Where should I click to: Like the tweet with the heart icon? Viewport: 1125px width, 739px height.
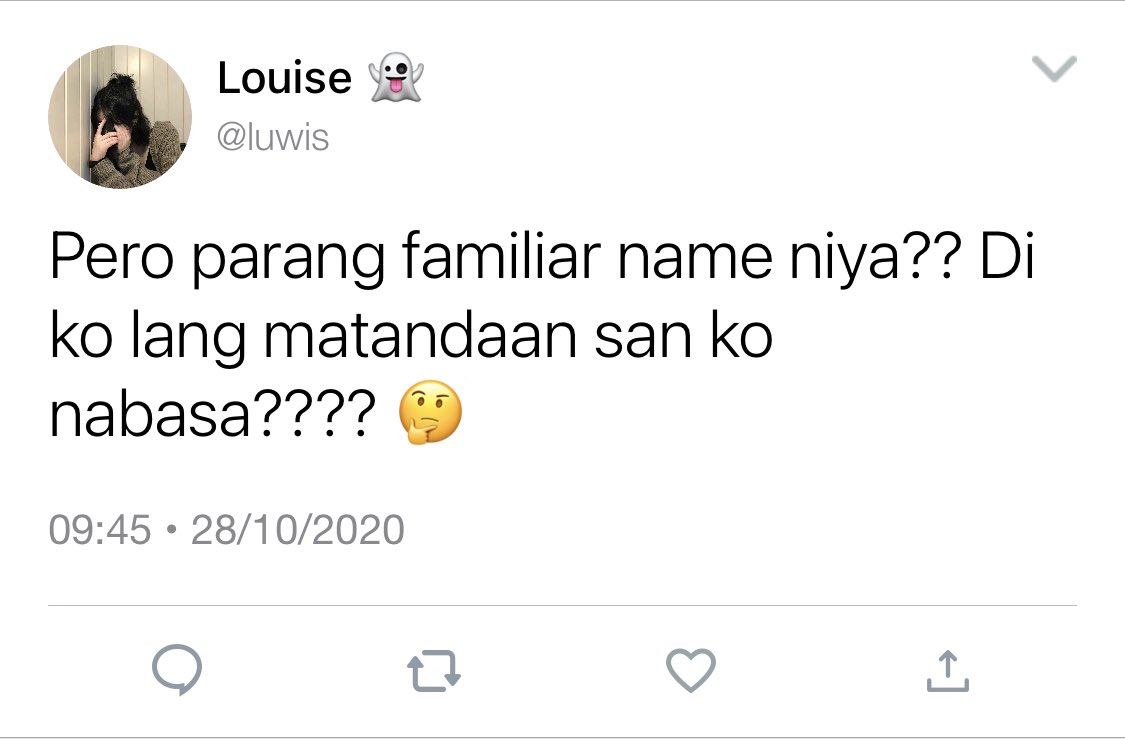tap(691, 670)
